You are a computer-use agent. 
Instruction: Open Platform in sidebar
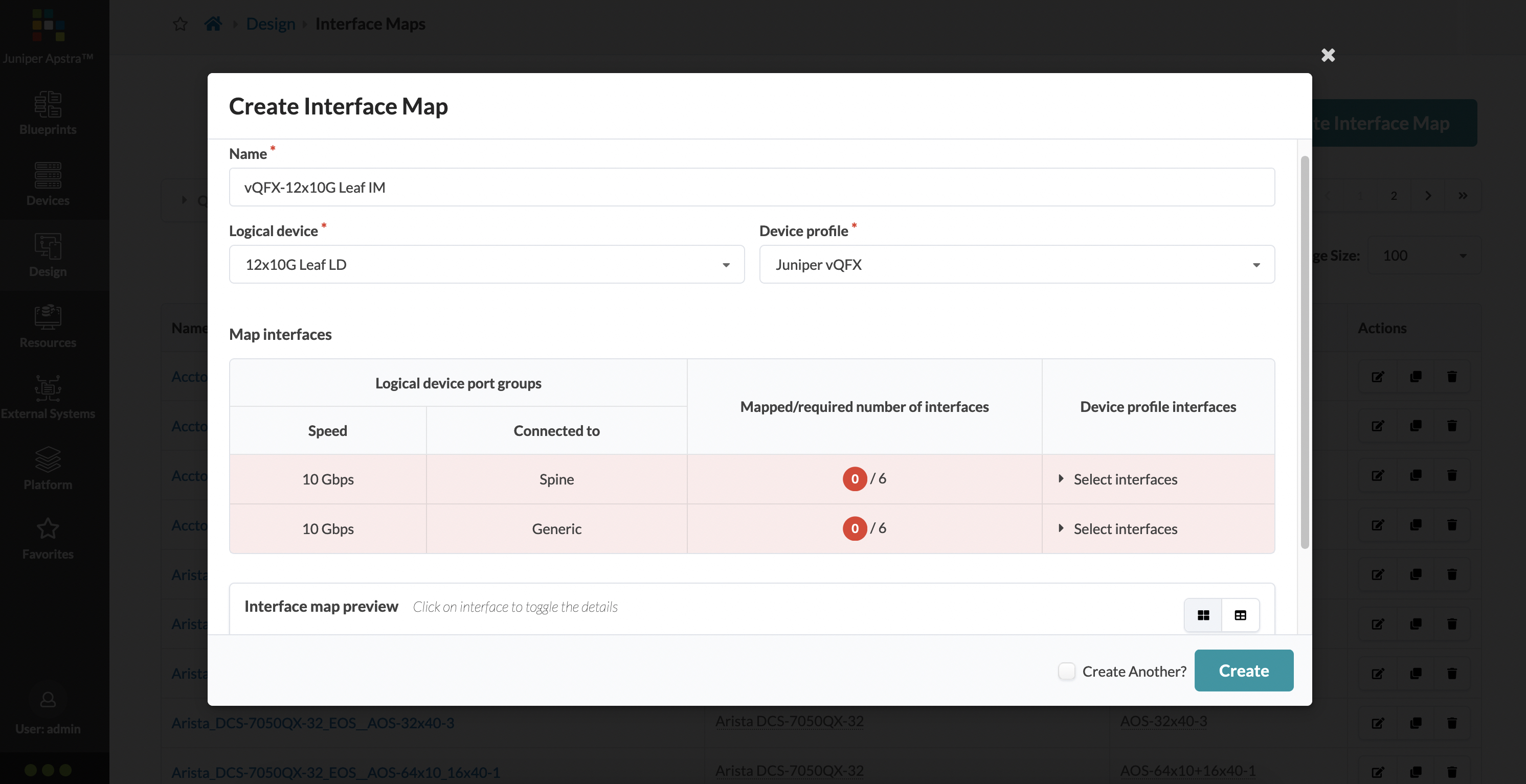click(x=48, y=468)
